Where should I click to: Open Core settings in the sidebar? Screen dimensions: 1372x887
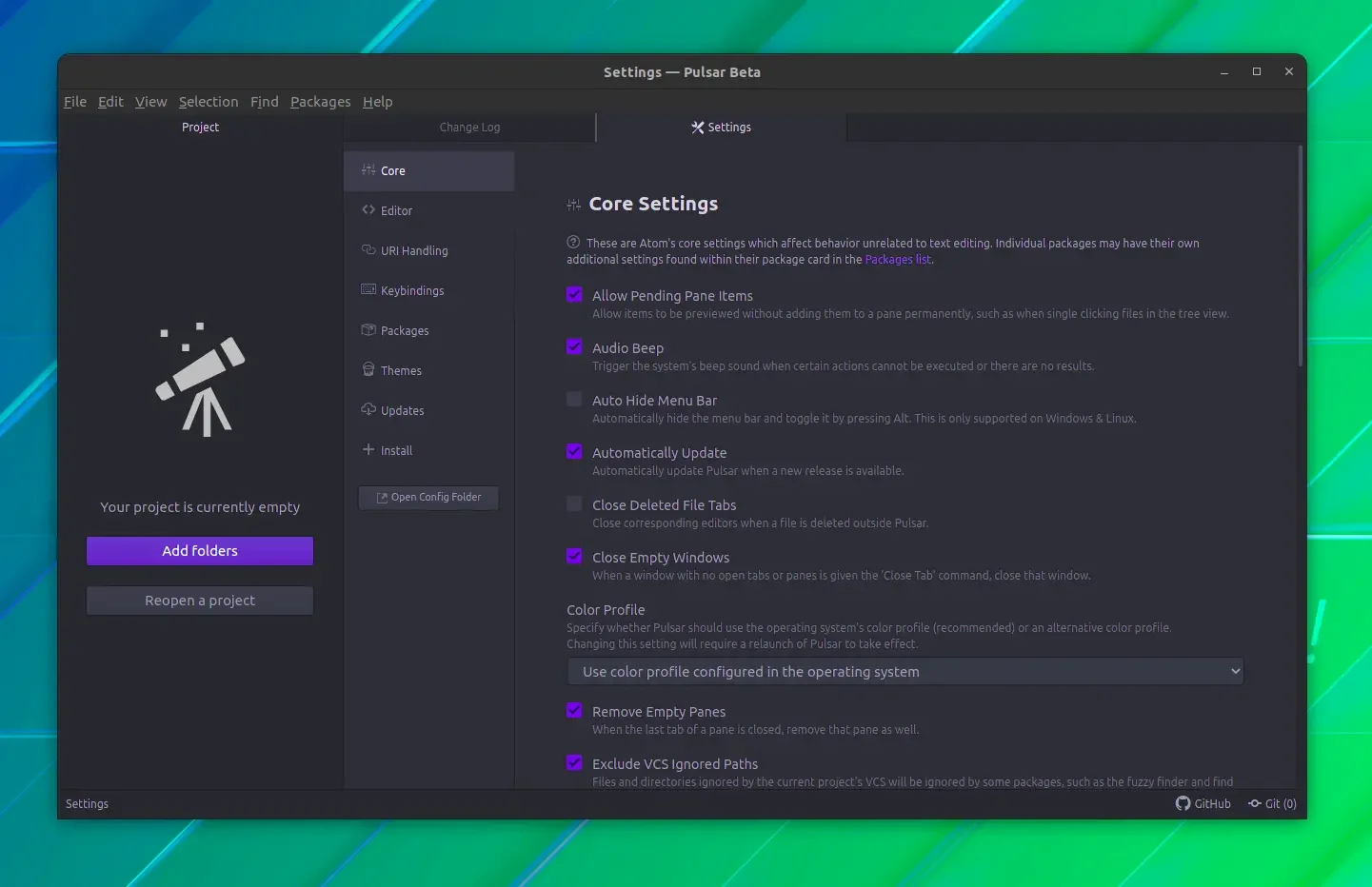coord(429,171)
